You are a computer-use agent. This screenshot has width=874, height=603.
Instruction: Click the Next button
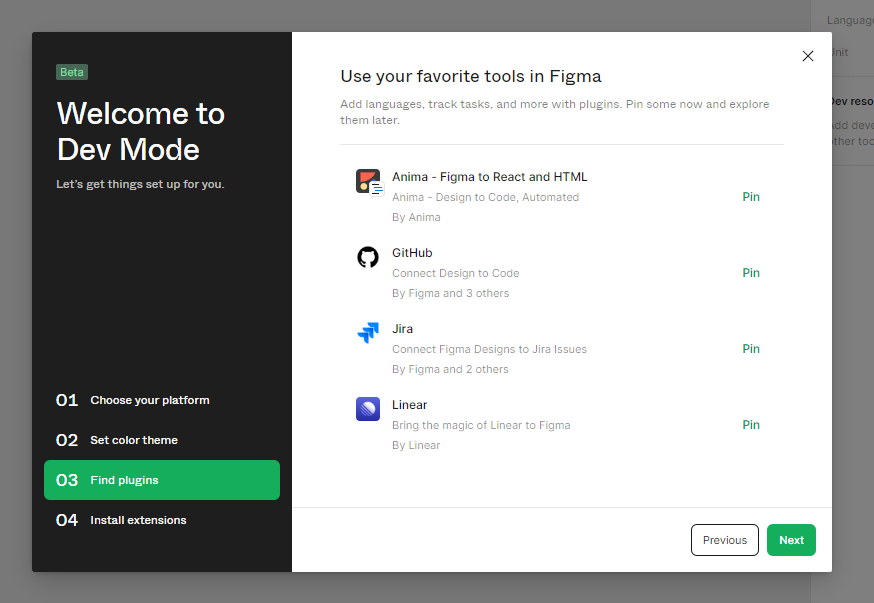pos(791,540)
